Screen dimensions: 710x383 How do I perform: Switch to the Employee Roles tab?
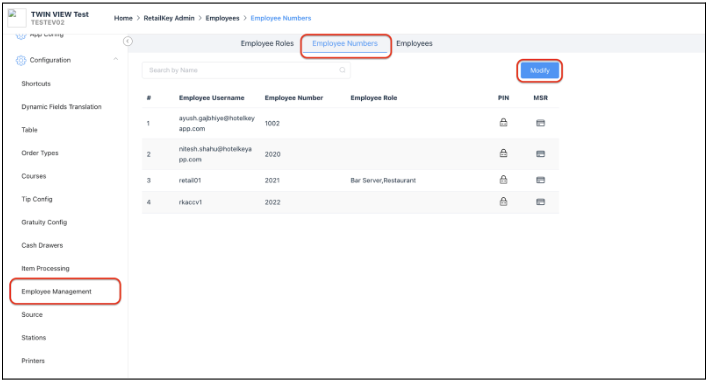(267, 43)
